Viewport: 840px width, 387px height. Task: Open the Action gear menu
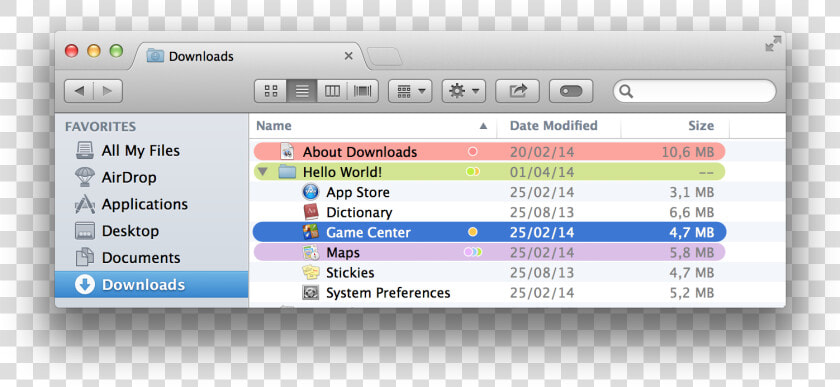(x=463, y=91)
